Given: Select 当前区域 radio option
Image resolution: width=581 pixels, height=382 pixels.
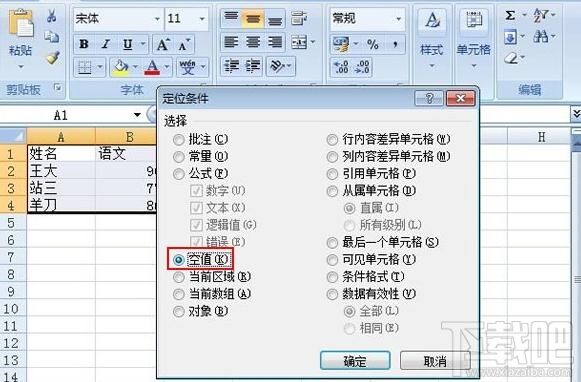Looking at the screenshot, I should 179,277.
